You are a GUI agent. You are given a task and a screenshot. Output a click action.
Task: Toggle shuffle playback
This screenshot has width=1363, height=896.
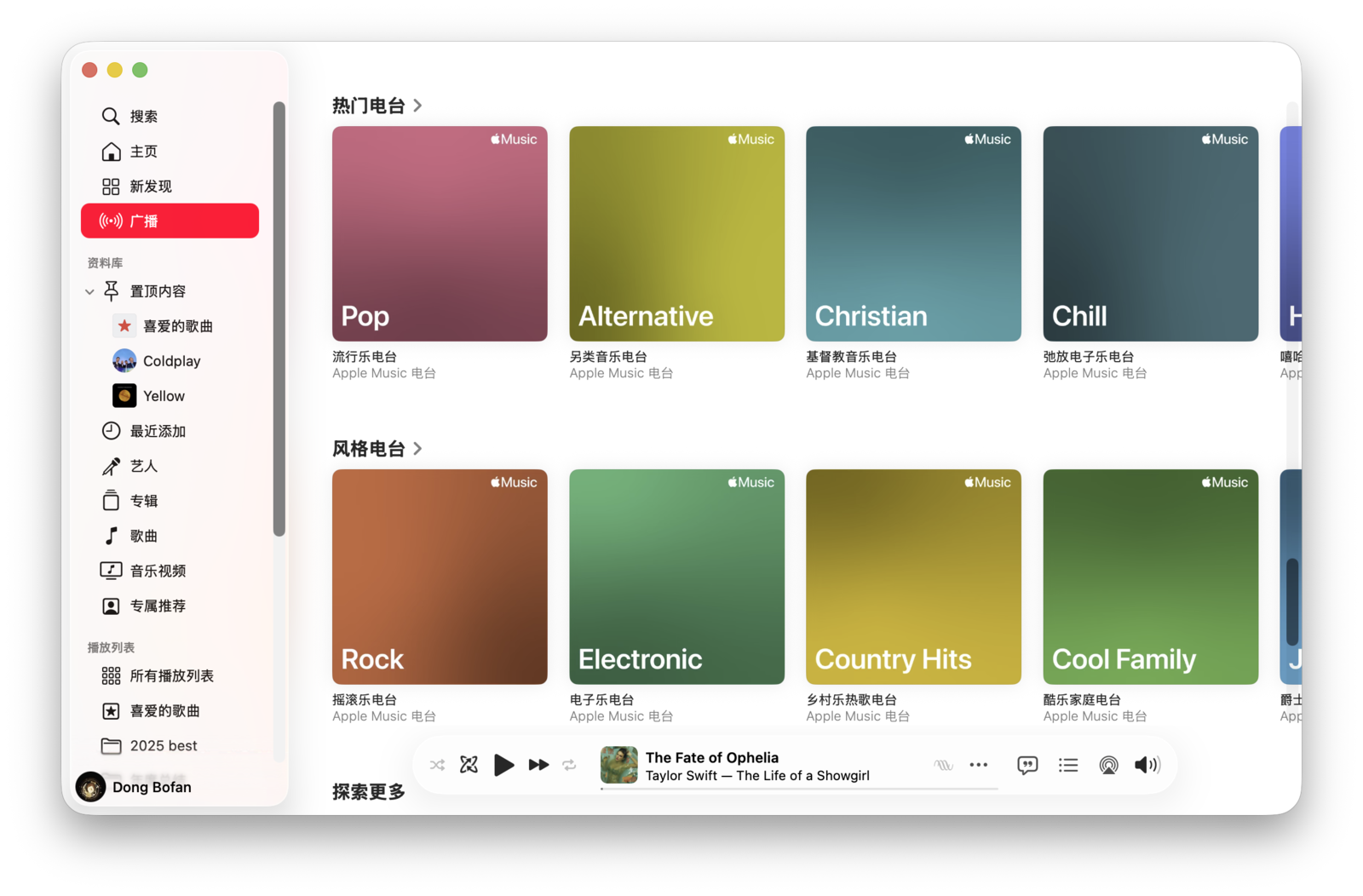pyautogui.click(x=437, y=765)
